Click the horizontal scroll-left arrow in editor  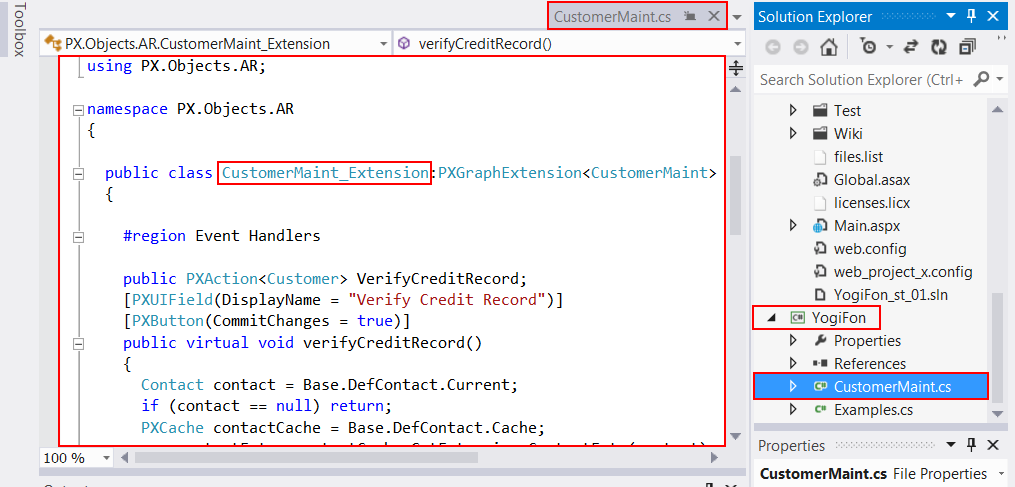[x=125, y=458]
